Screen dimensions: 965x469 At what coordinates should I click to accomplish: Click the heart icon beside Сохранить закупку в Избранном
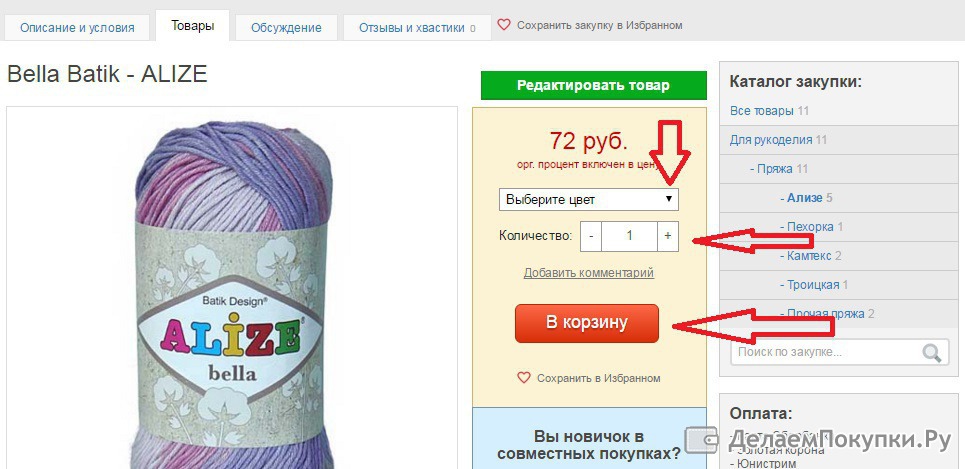(504, 25)
